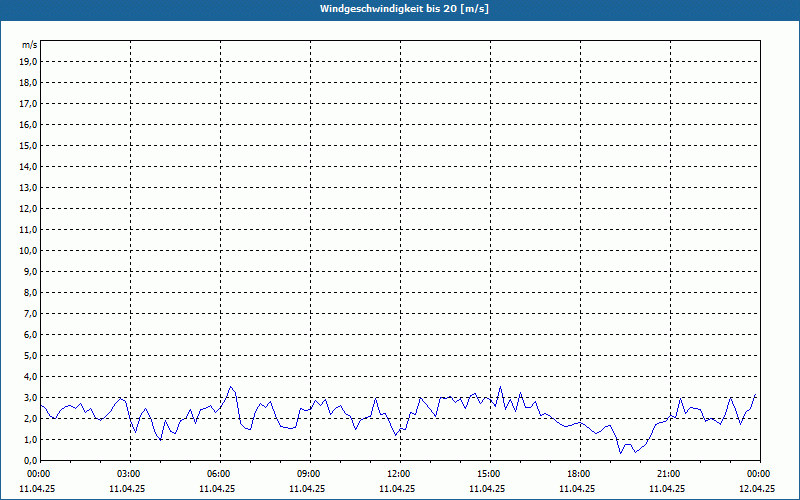This screenshot has height=500, width=800.
Task: Select the '12.04.25' date label
Action: click(757, 488)
